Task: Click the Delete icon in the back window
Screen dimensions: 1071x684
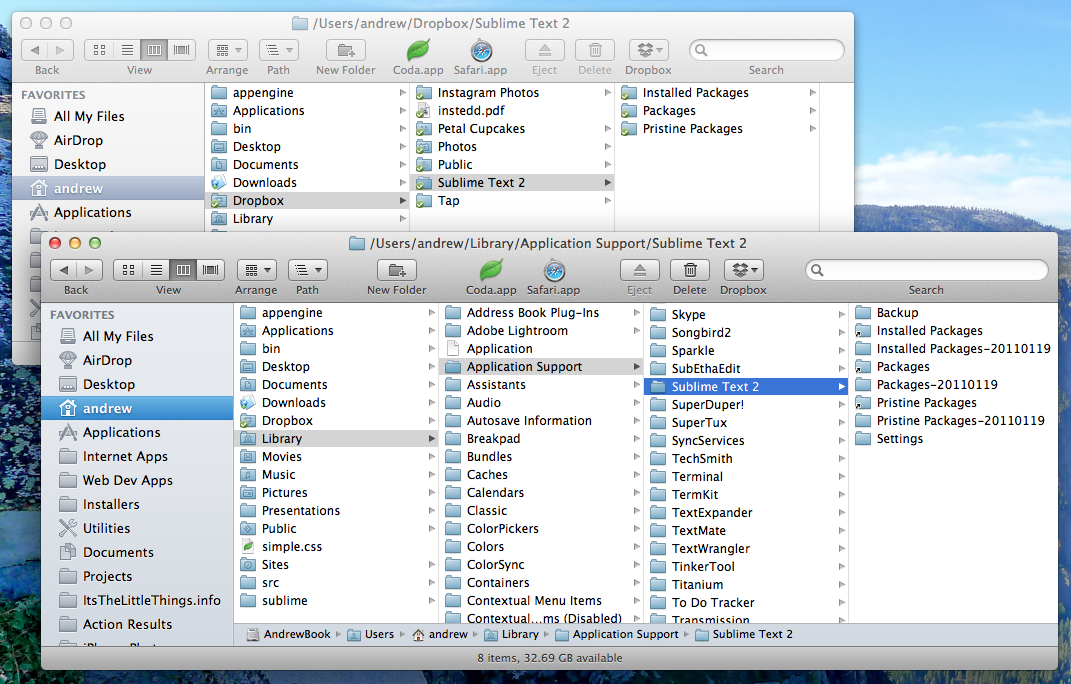Action: coord(595,51)
